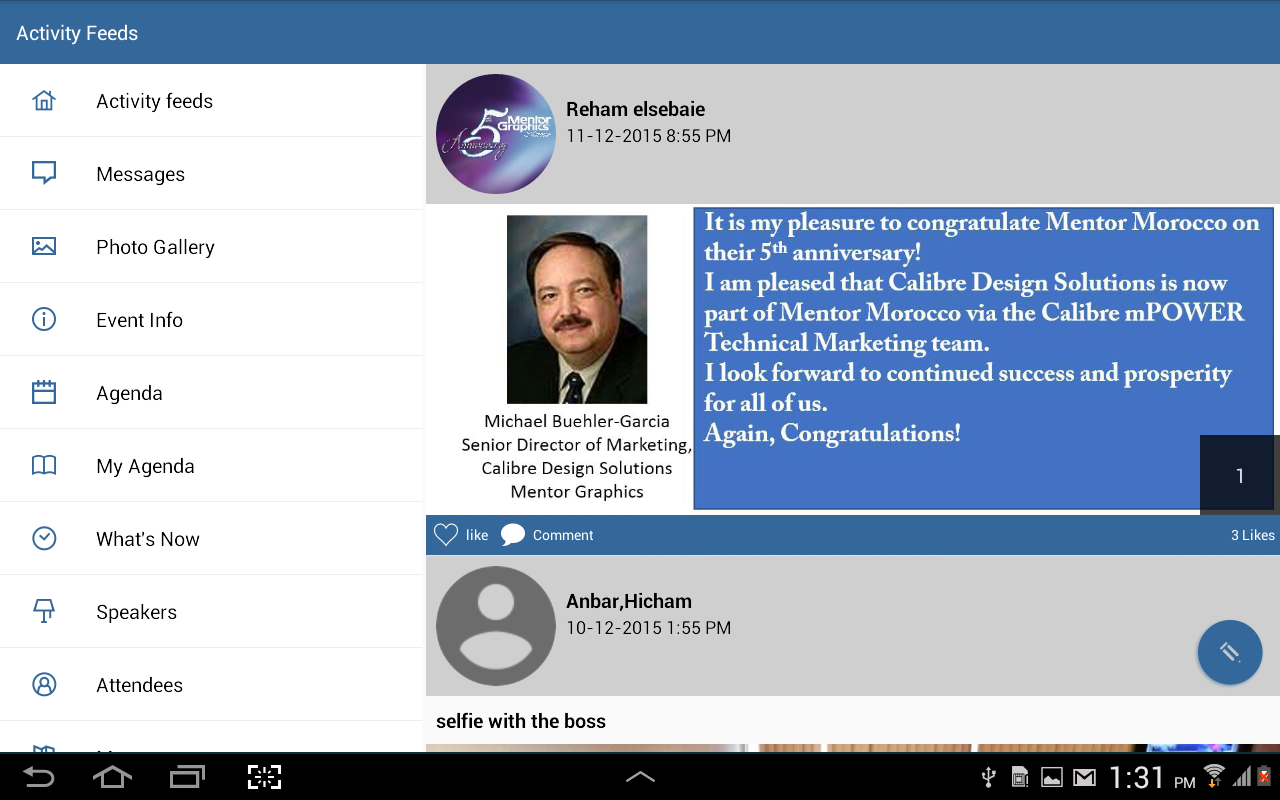Tap the comment bubble icon on Reham's post
Image resolution: width=1280 pixels, height=800 pixels.
click(x=513, y=535)
